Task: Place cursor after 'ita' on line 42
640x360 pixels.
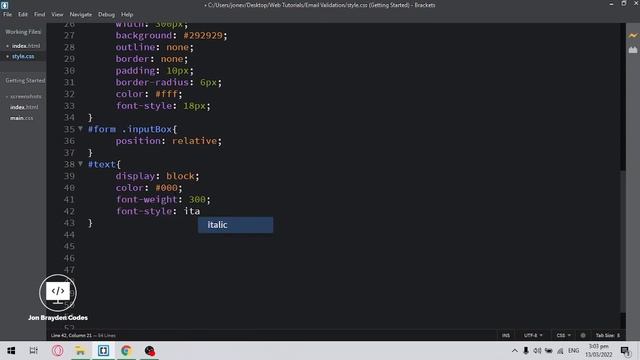Action: click(200, 211)
